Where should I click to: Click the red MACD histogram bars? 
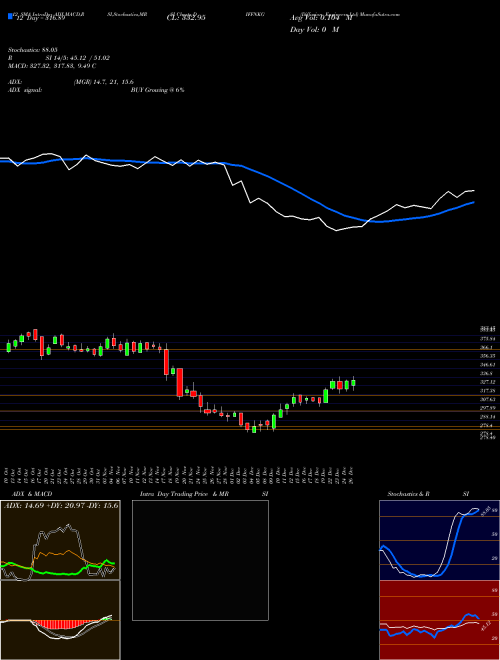tap(63, 625)
